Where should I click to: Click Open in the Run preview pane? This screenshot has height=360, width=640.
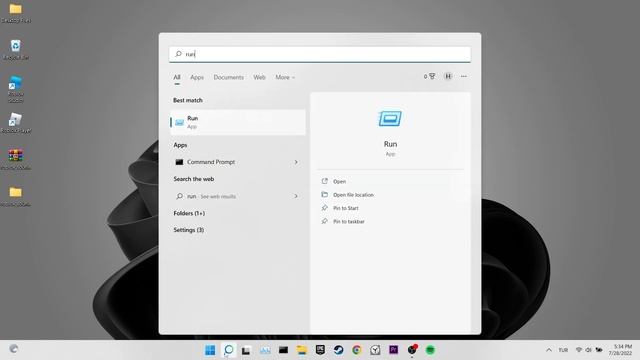340,181
